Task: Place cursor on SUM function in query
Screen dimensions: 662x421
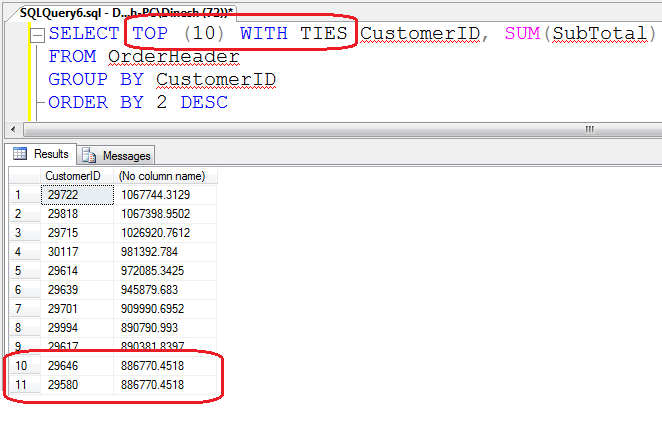Action: [523, 33]
